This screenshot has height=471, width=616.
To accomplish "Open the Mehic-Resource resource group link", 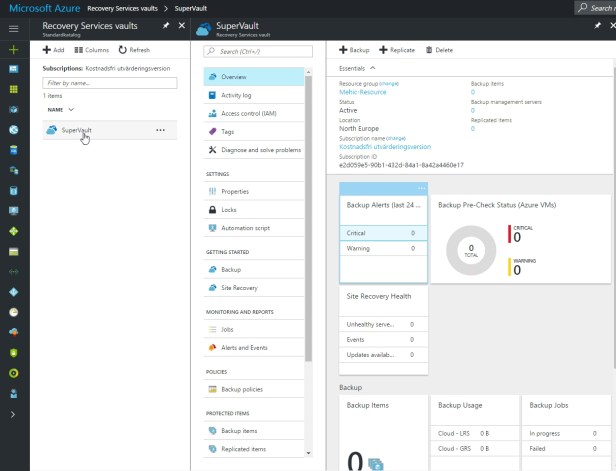I will point(362,92).
